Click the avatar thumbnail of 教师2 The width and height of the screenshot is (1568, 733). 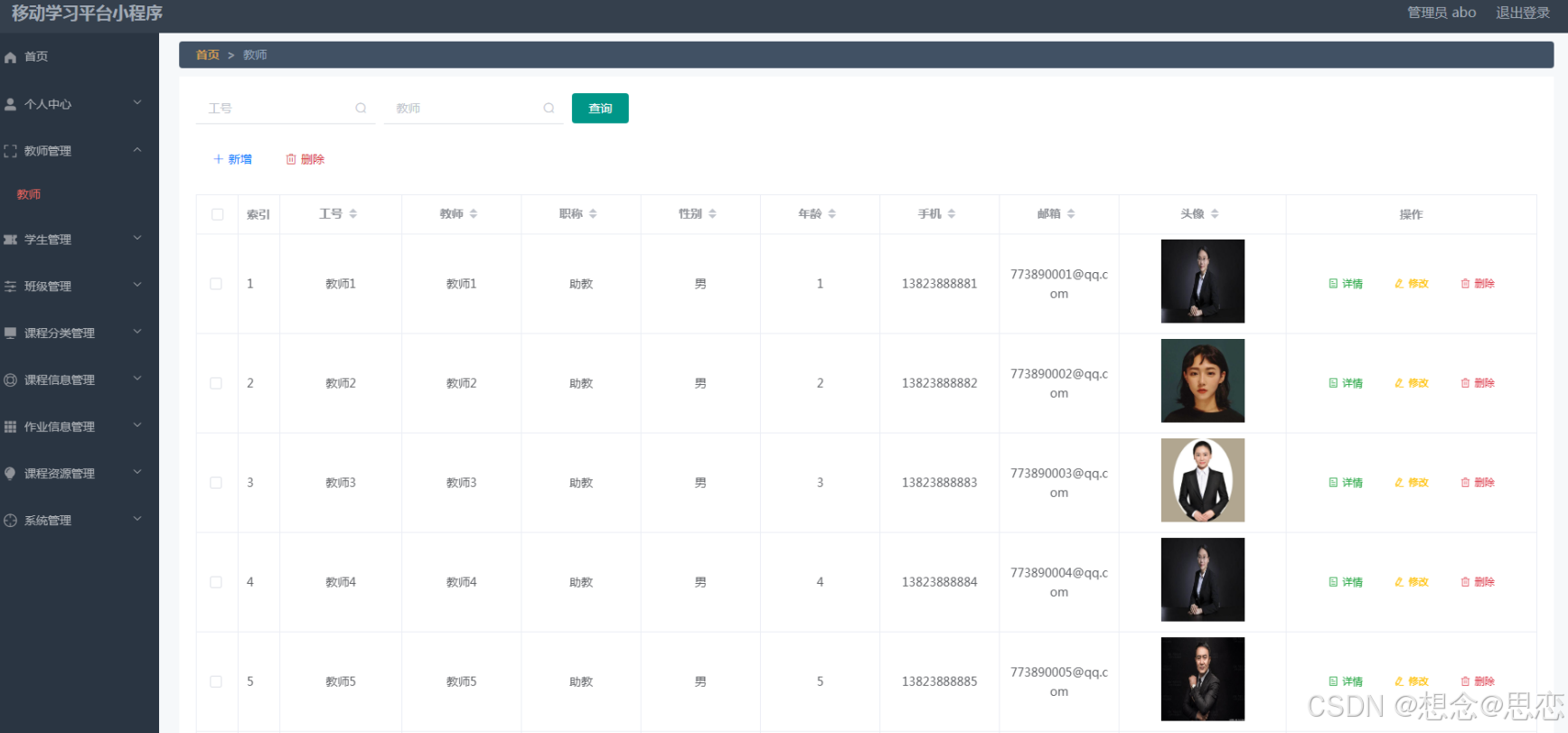point(1203,381)
